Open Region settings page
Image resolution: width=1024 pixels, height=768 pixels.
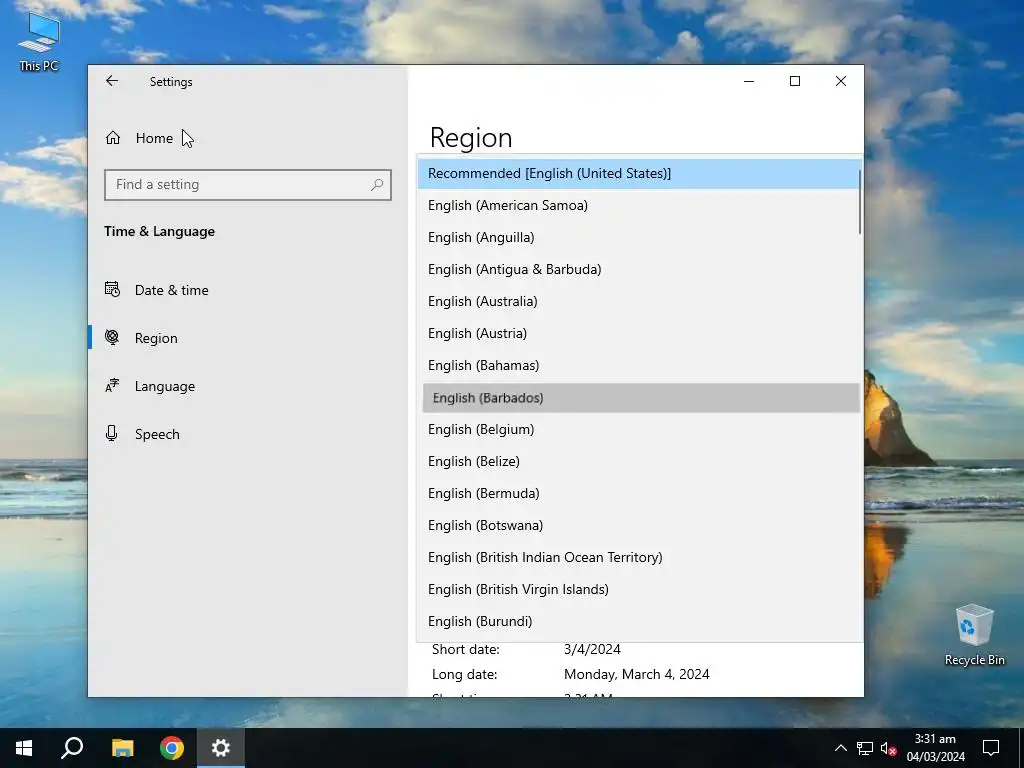pyautogui.click(x=248, y=338)
